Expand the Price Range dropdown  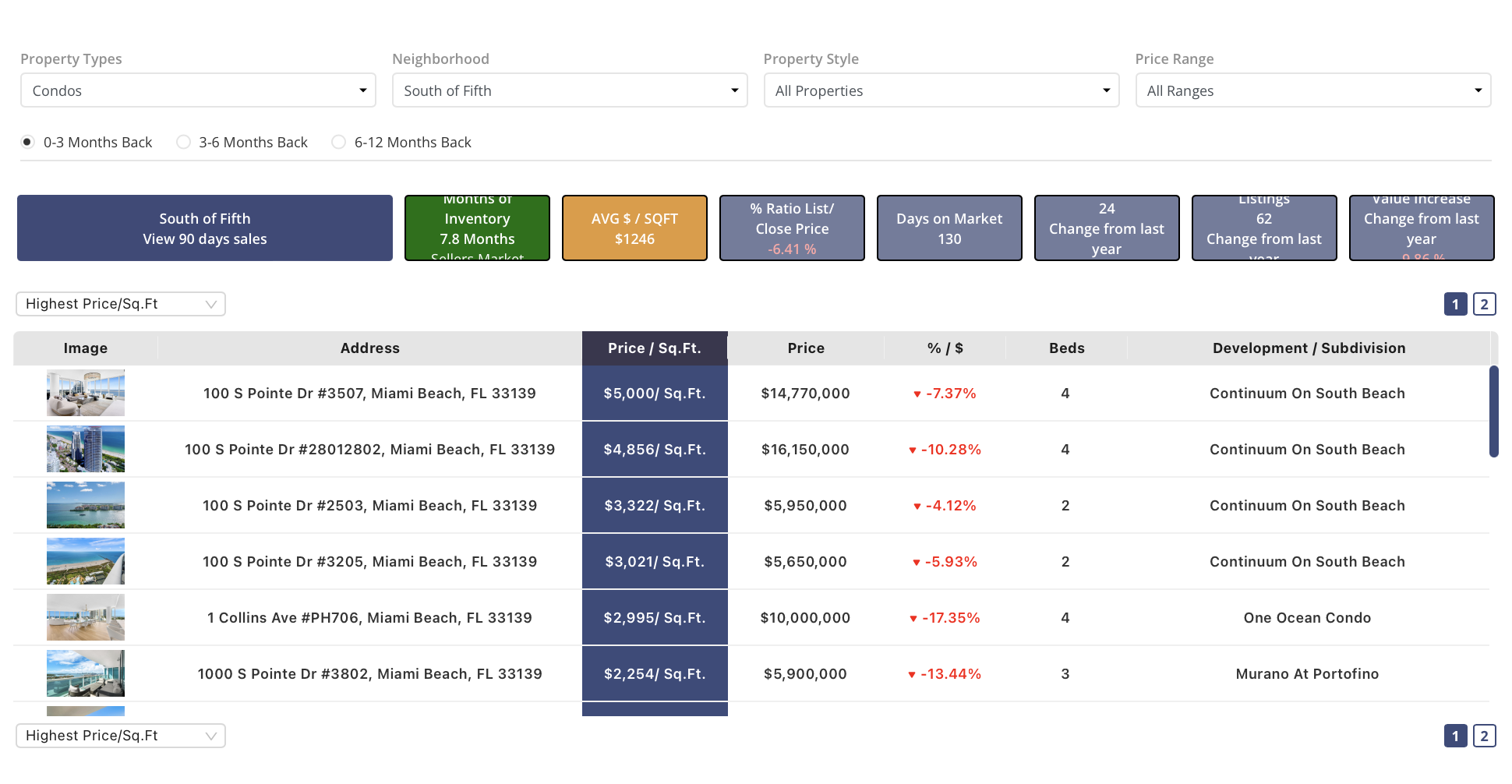(1313, 90)
